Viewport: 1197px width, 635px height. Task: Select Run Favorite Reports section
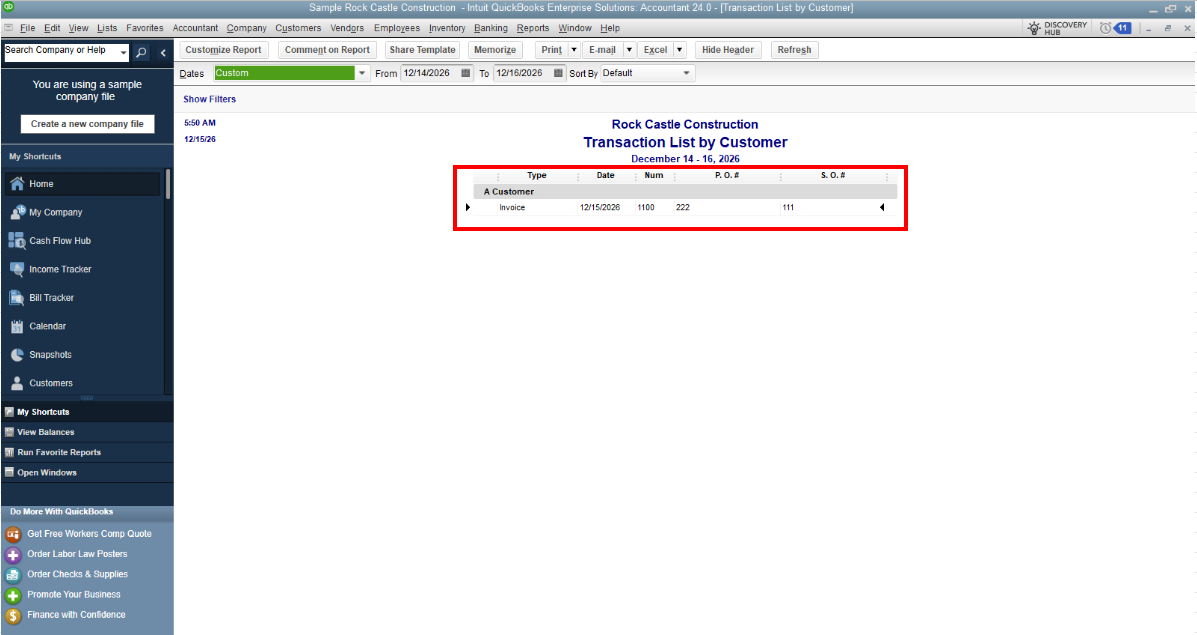pyautogui.click(x=87, y=453)
